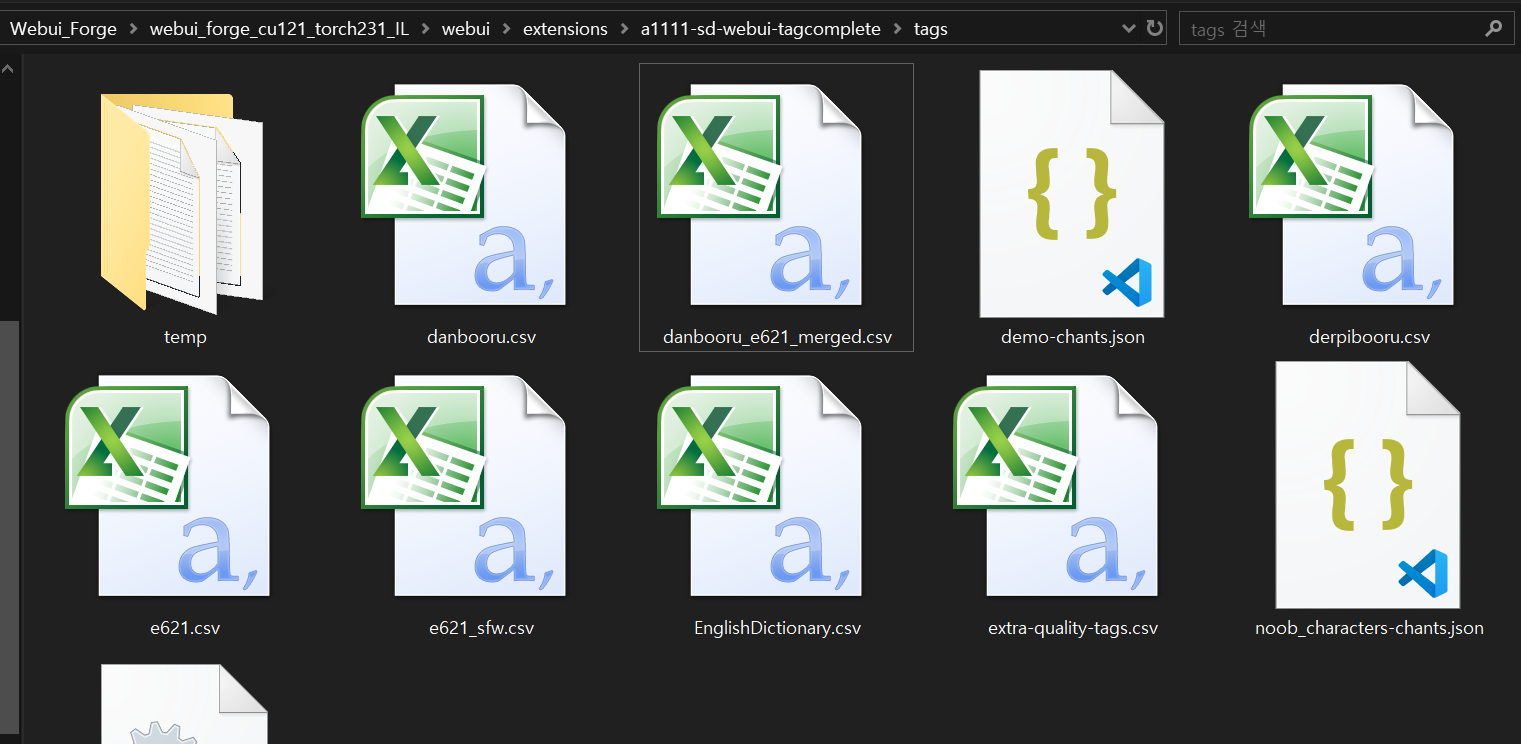The width and height of the screenshot is (1521, 744).
Task: Expand chevron after a1111-sd-webui-tagcomplete breadcrumb
Action: coord(898,29)
